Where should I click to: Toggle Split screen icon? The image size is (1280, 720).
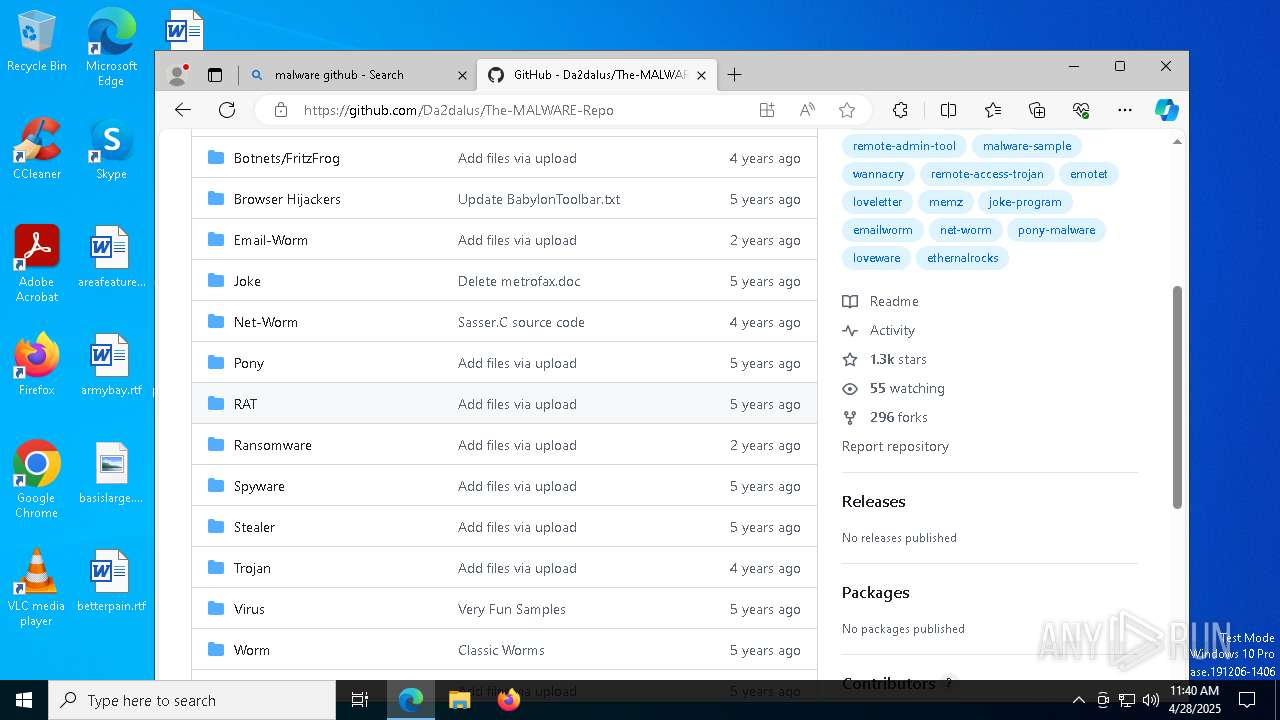click(x=948, y=110)
